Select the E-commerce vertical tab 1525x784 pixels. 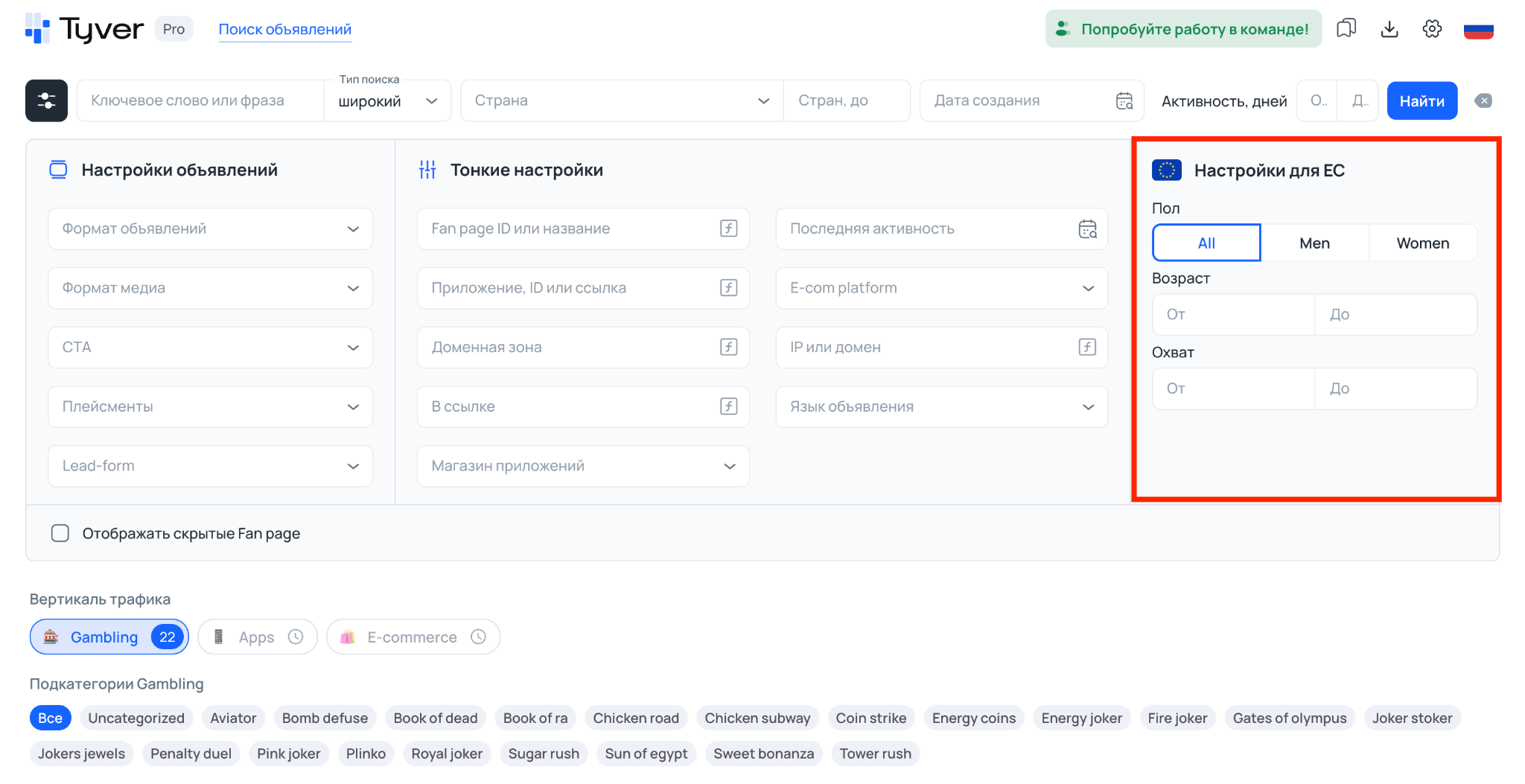click(x=413, y=637)
